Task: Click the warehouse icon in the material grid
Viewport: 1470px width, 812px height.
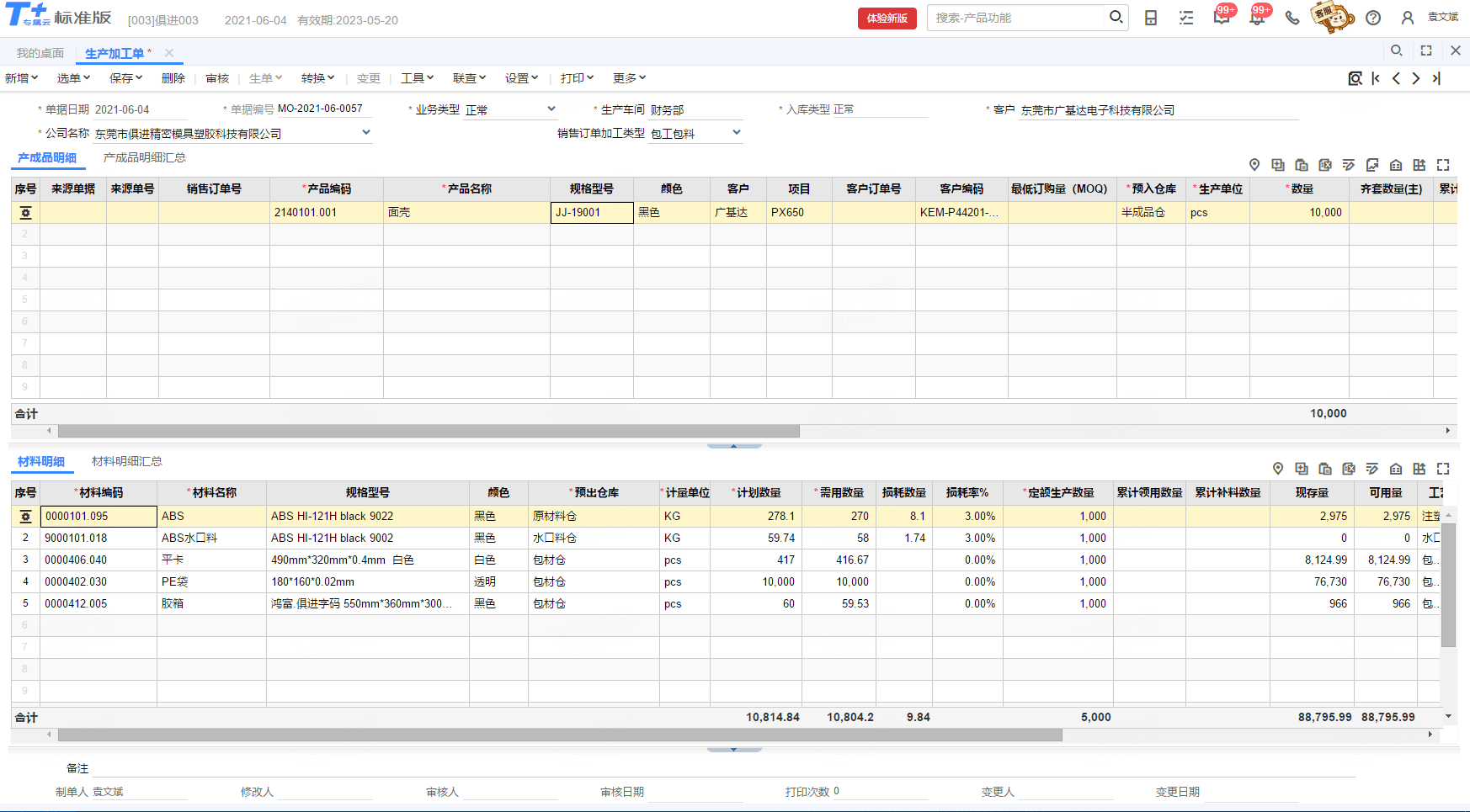Action: [x=1396, y=469]
